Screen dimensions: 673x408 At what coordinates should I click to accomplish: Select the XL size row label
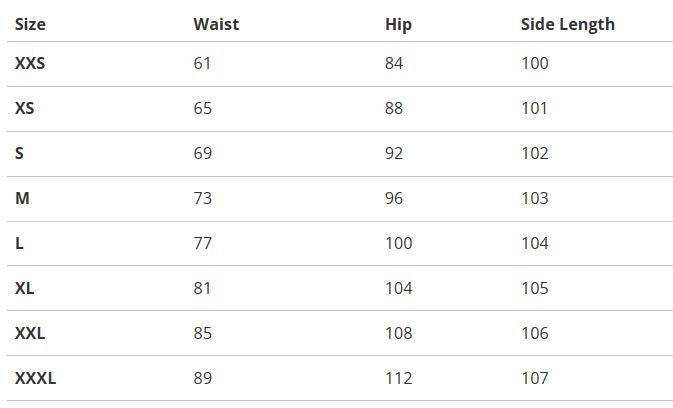pos(25,288)
